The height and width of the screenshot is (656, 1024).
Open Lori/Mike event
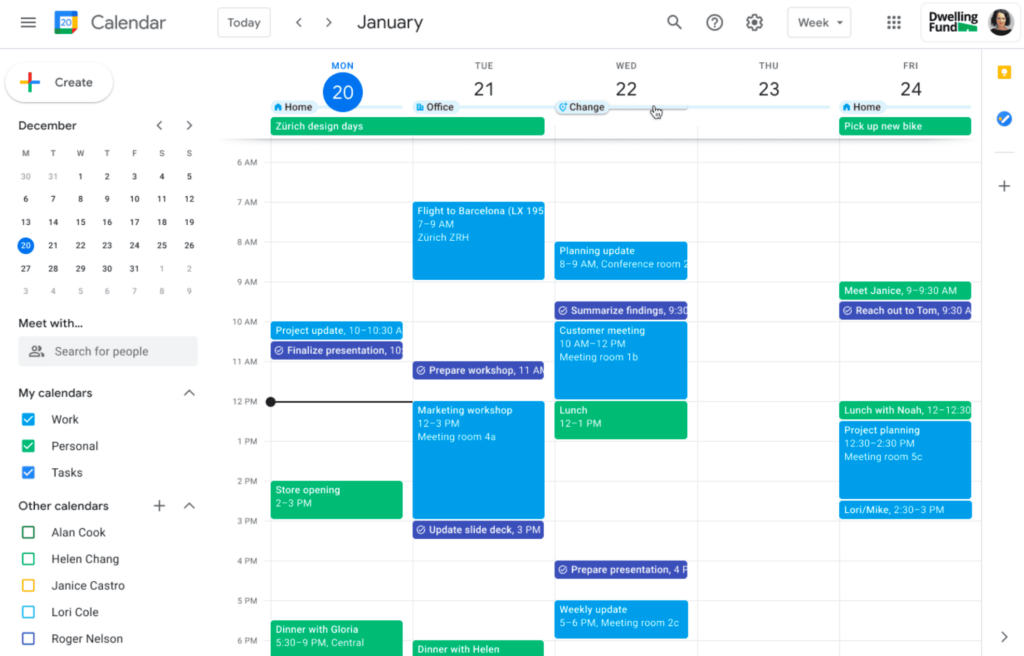905,510
